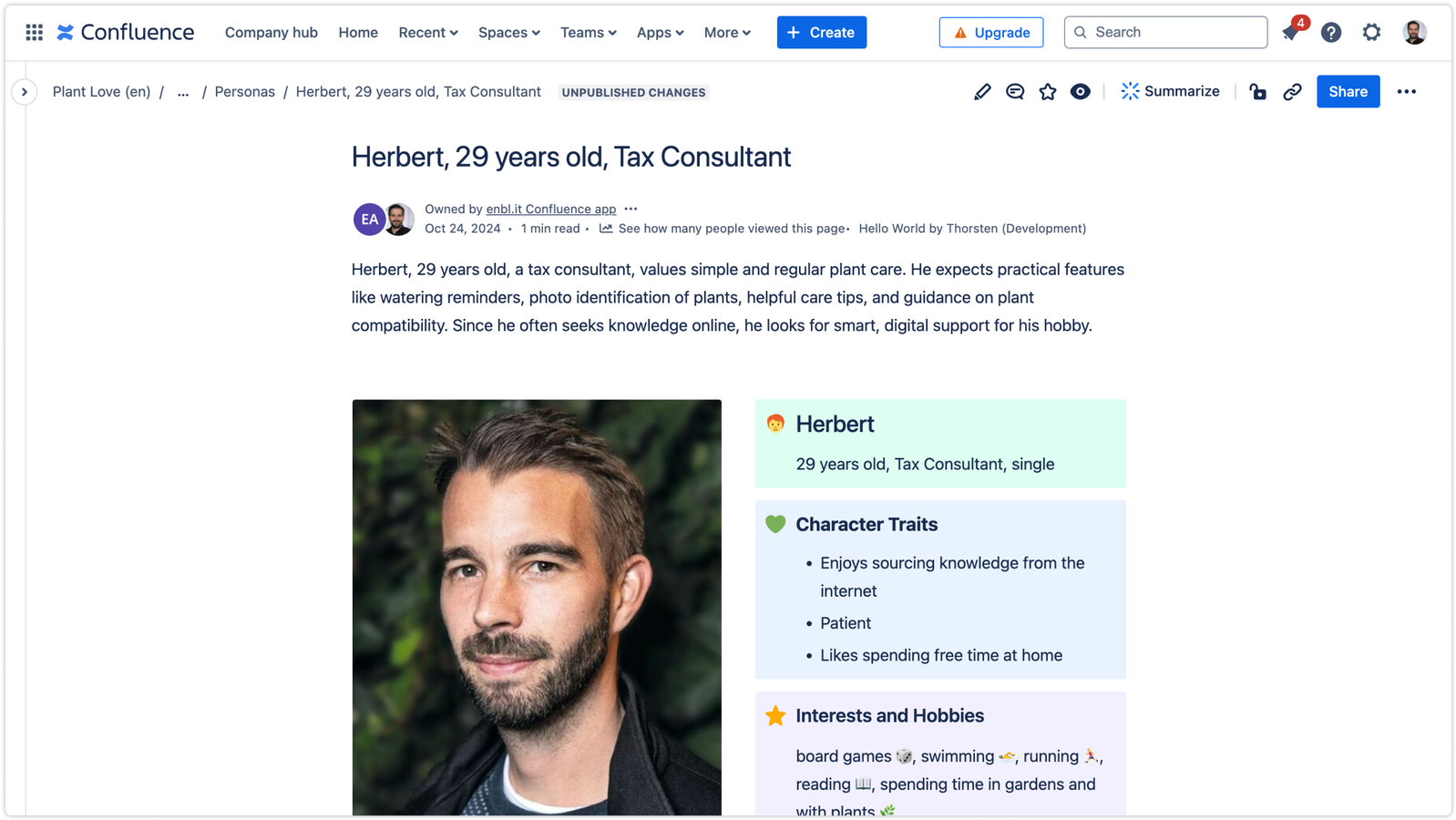Open the help question mark icon

[x=1331, y=33]
